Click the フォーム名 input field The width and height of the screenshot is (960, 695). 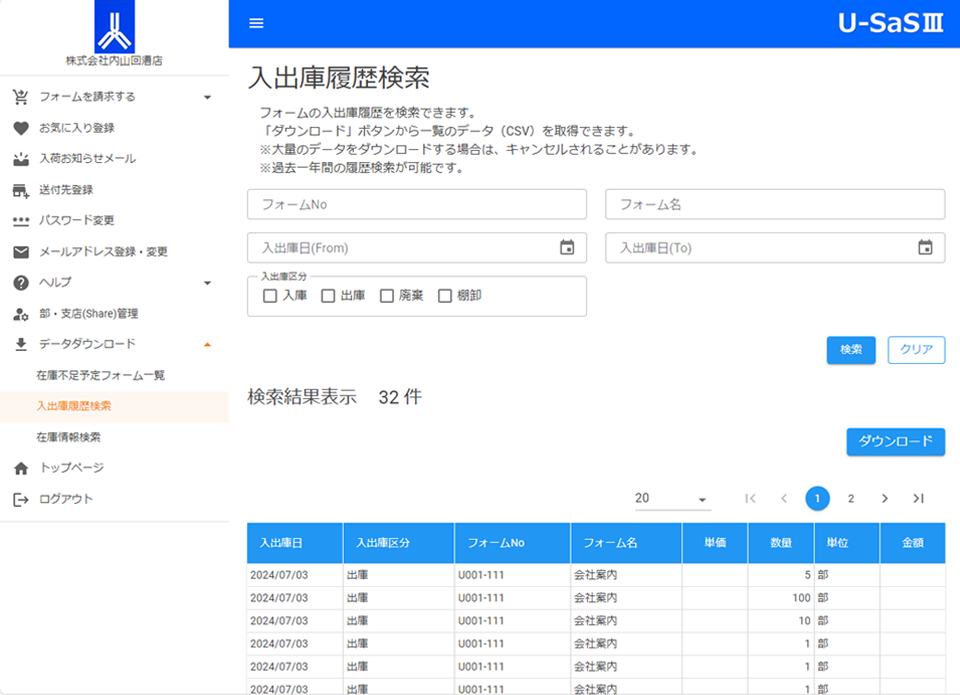(775, 205)
